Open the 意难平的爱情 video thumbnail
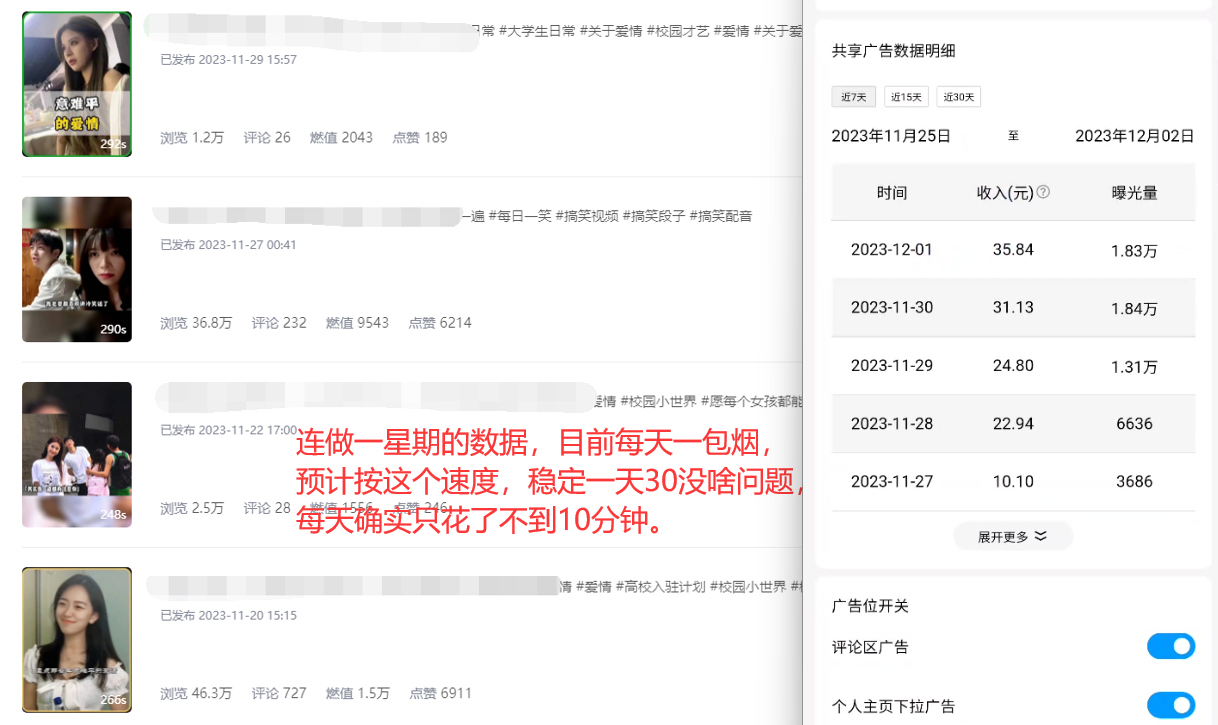 (x=77, y=84)
